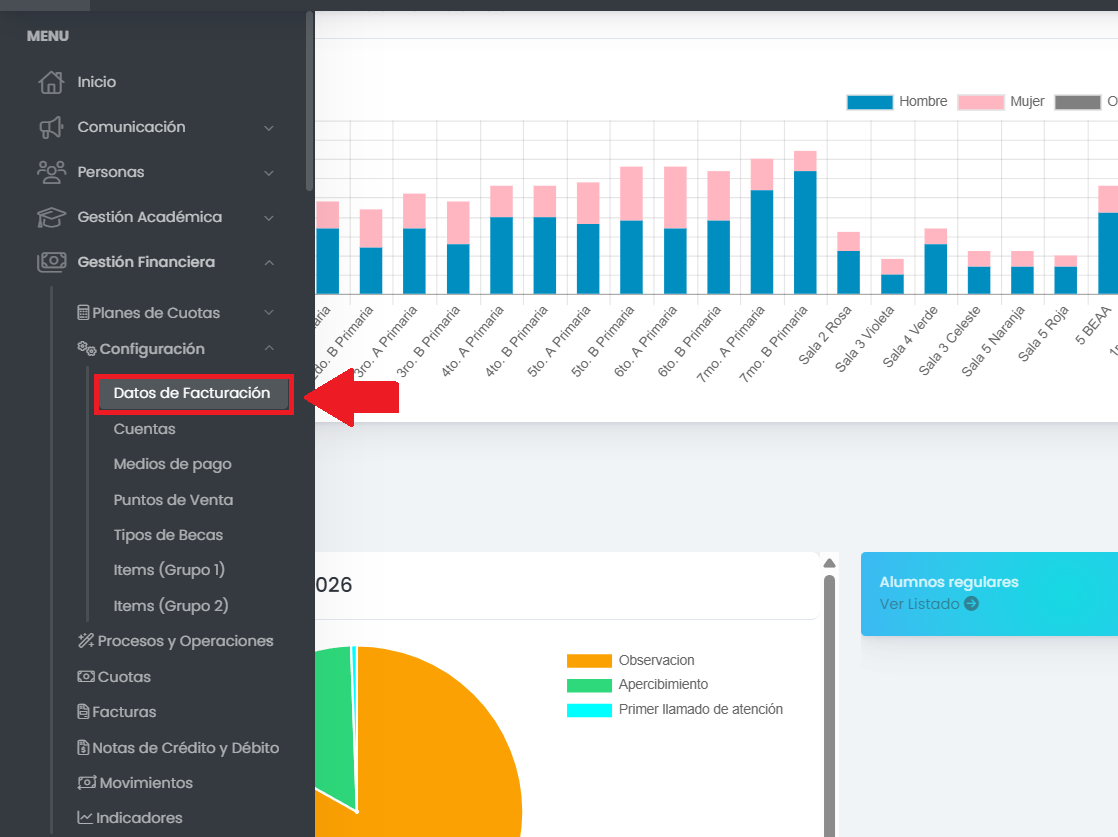This screenshot has width=1118, height=837.
Task: Open Datos de Facturación
Action: 193,394
